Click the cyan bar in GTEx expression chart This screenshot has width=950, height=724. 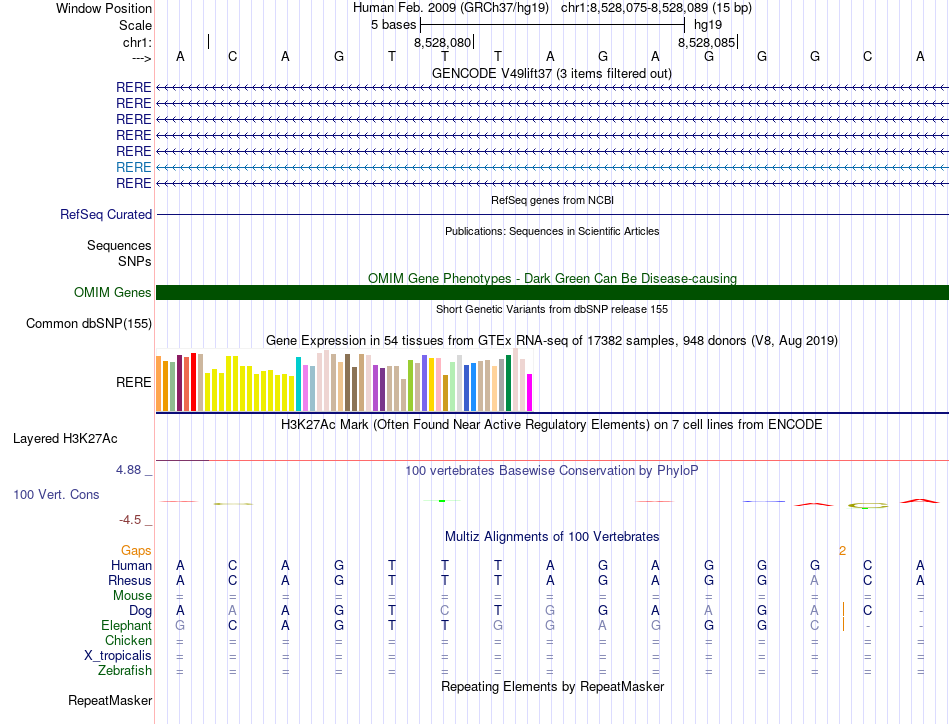[x=299, y=384]
